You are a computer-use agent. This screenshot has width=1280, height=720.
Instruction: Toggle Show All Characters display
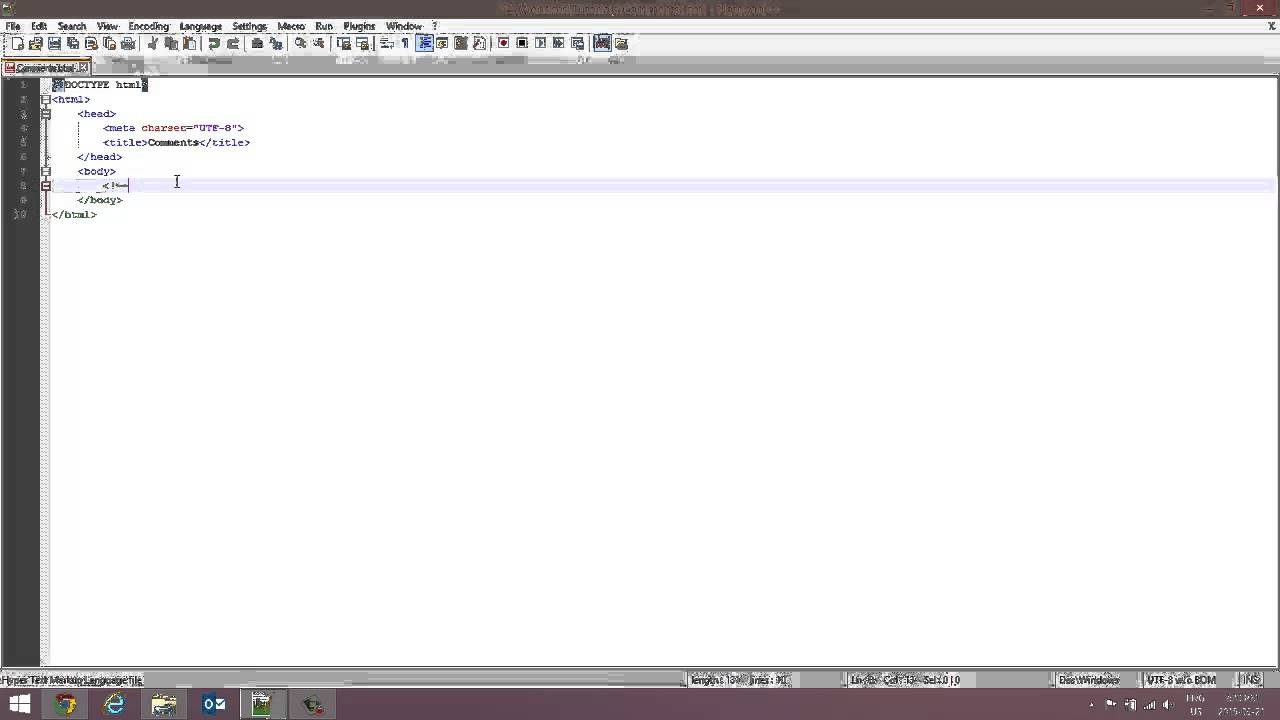pos(403,43)
